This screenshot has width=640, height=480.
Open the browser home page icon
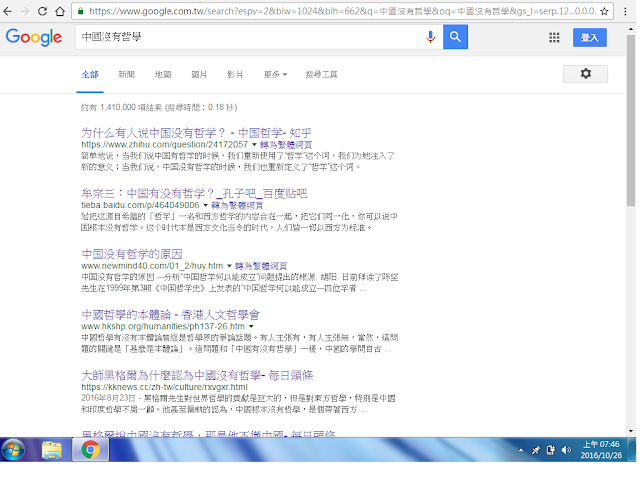pyautogui.click(x=60, y=11)
